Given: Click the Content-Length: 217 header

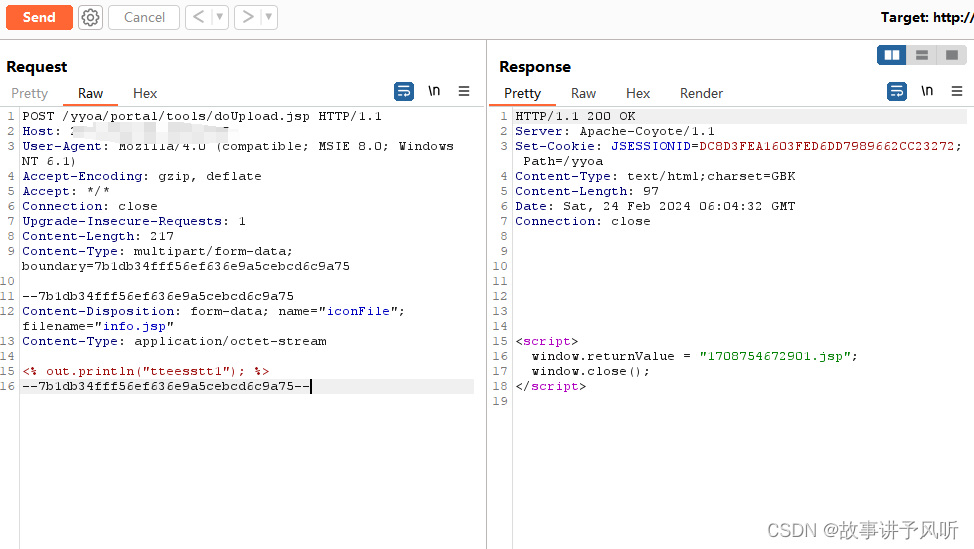Looking at the screenshot, I should (98, 236).
